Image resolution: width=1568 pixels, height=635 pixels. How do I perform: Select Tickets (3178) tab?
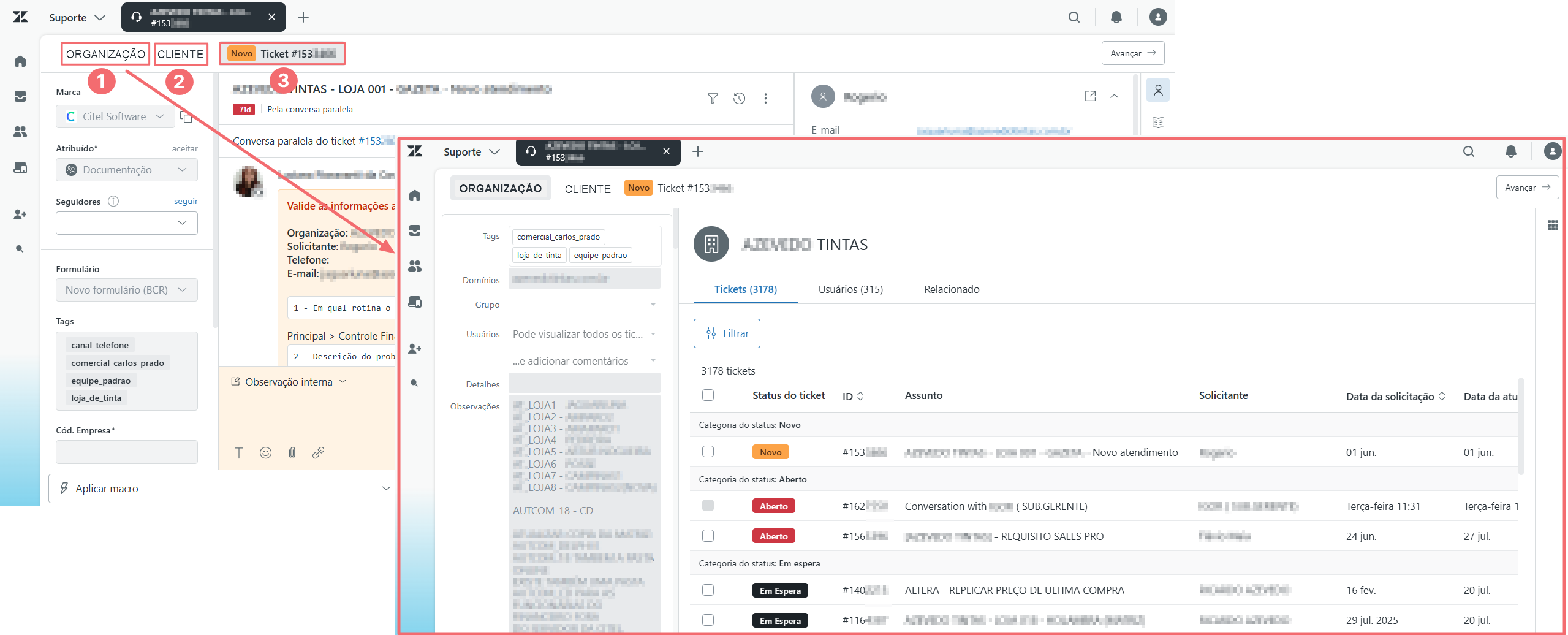tap(745, 289)
